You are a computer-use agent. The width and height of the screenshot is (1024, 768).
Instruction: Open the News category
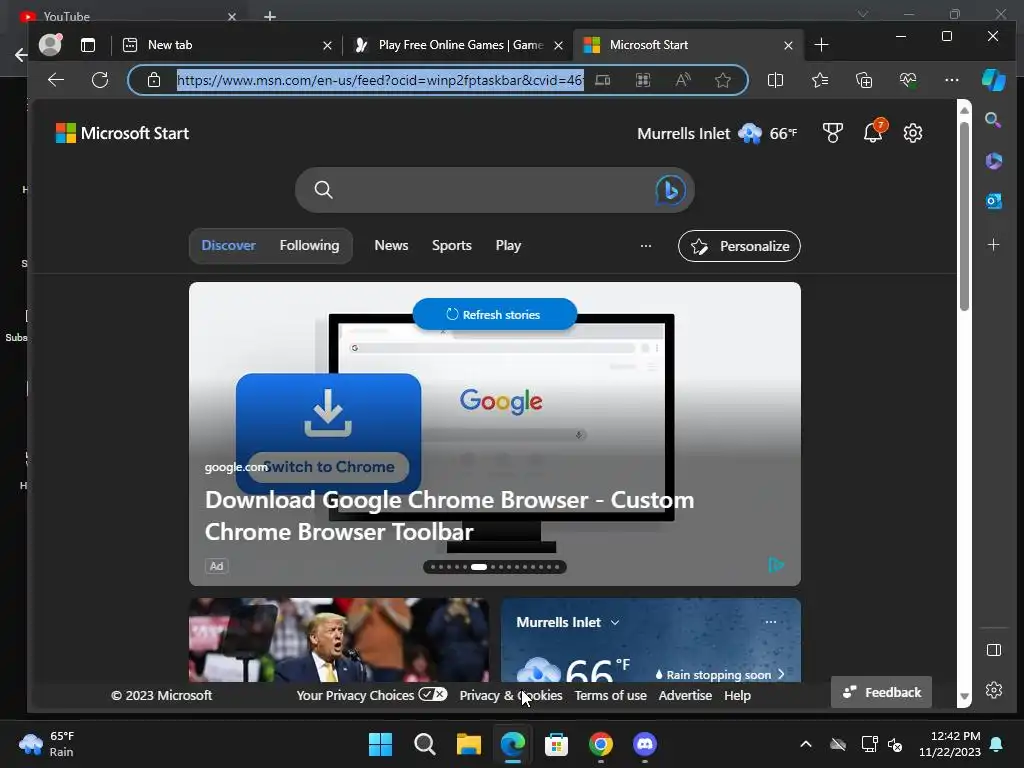[x=391, y=246]
